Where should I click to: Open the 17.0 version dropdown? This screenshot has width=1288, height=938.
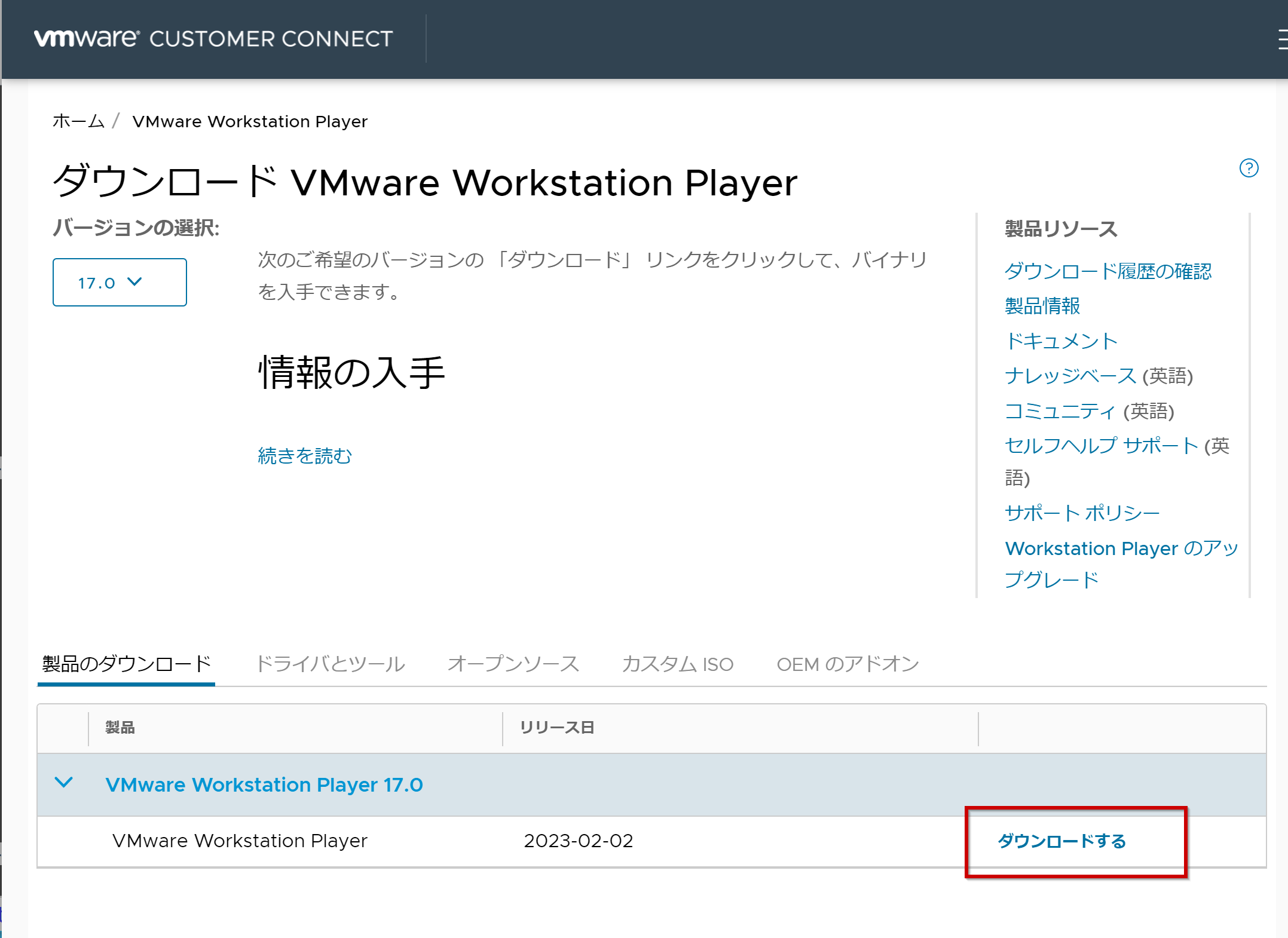pos(120,283)
